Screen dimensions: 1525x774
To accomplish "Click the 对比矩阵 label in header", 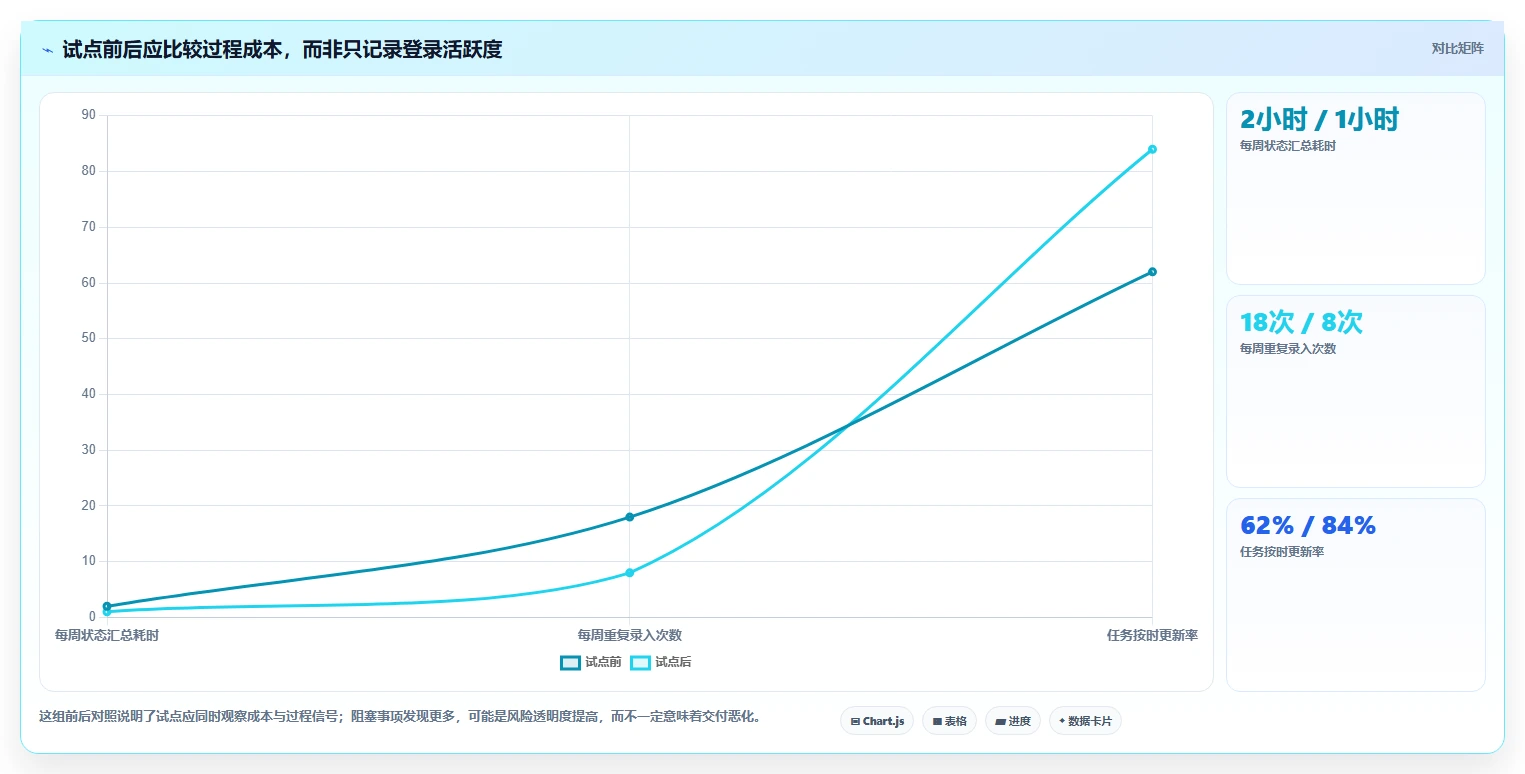I will pos(1457,48).
